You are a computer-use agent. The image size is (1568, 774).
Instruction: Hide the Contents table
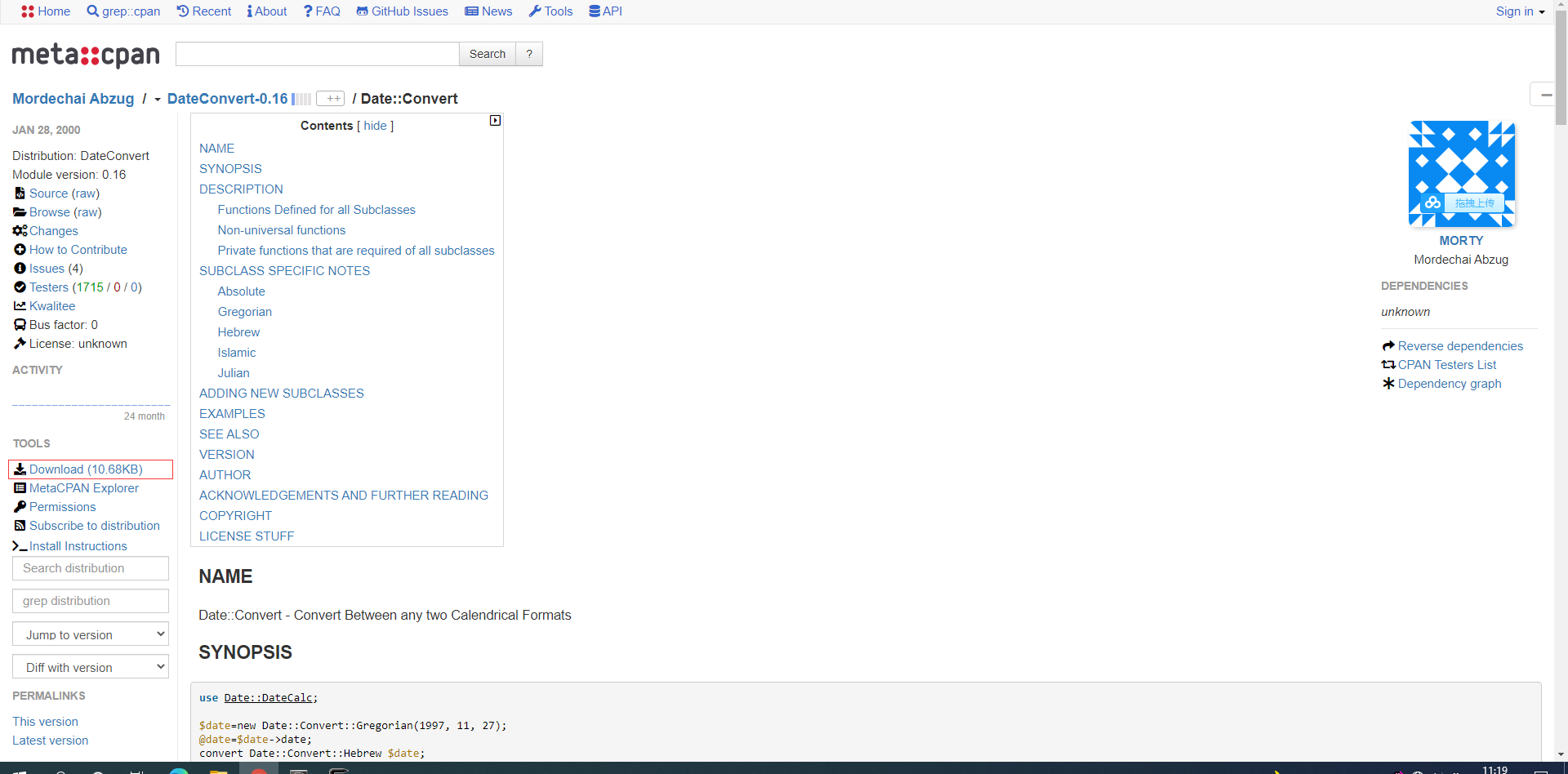(x=376, y=126)
